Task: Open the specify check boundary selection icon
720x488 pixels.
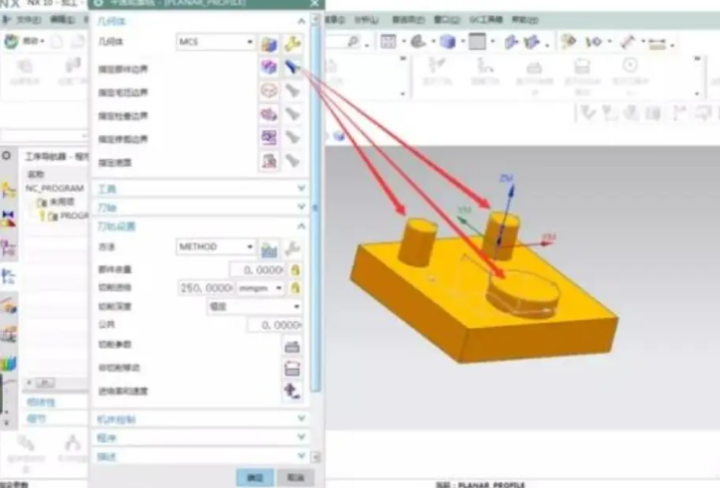Action: tap(269, 114)
